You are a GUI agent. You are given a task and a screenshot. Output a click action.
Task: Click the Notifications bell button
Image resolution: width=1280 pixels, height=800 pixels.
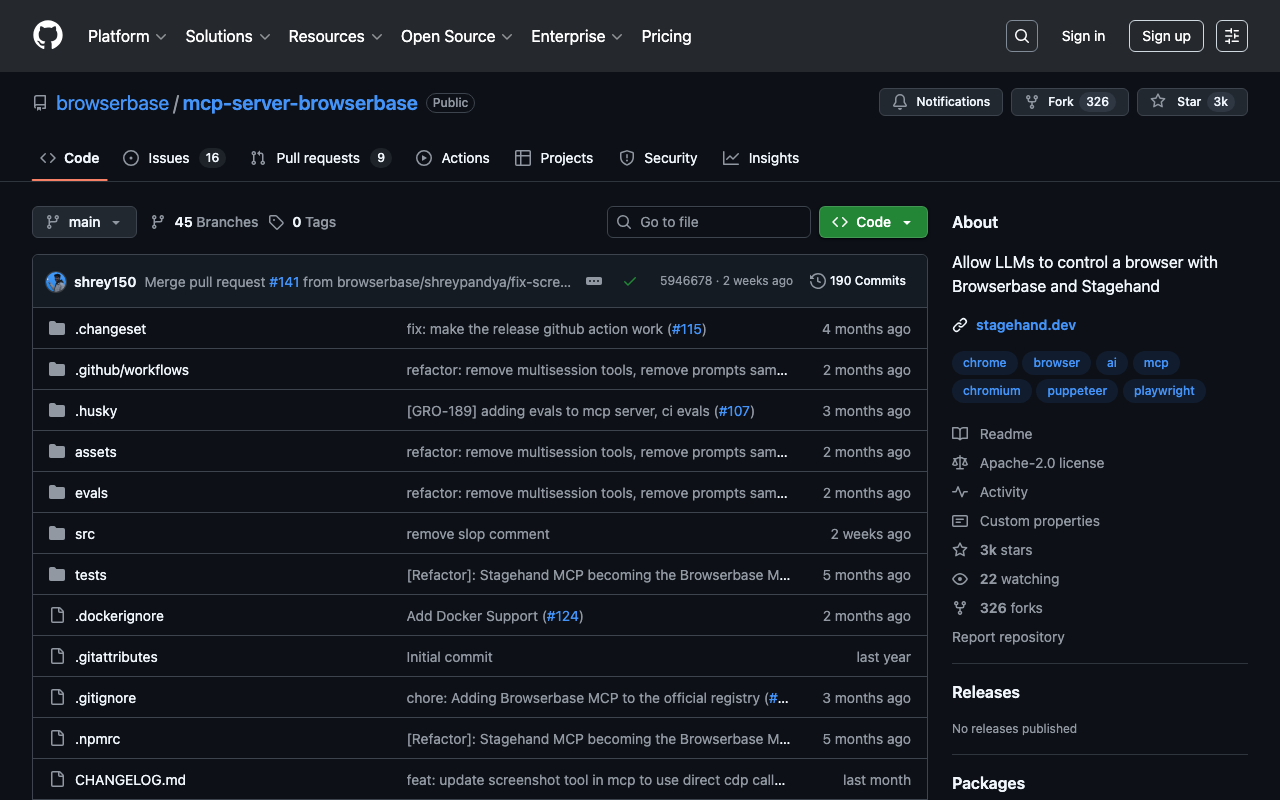pyautogui.click(x=940, y=102)
